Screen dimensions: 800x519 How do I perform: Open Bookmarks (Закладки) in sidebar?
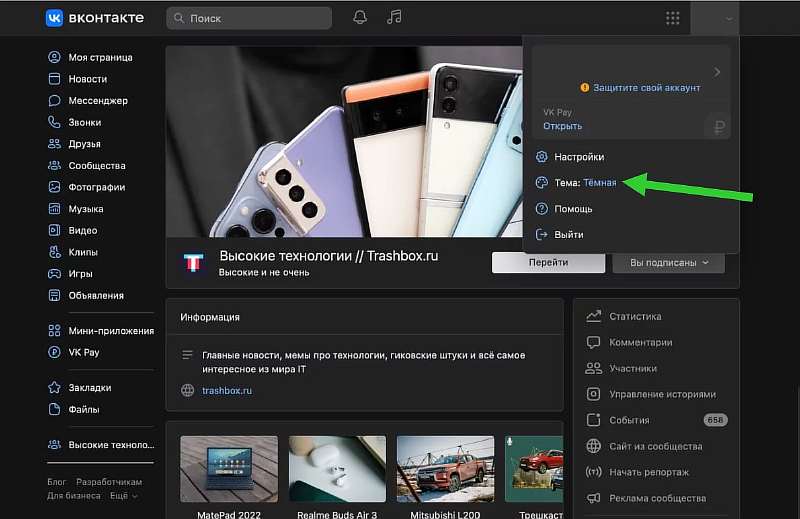tap(89, 387)
